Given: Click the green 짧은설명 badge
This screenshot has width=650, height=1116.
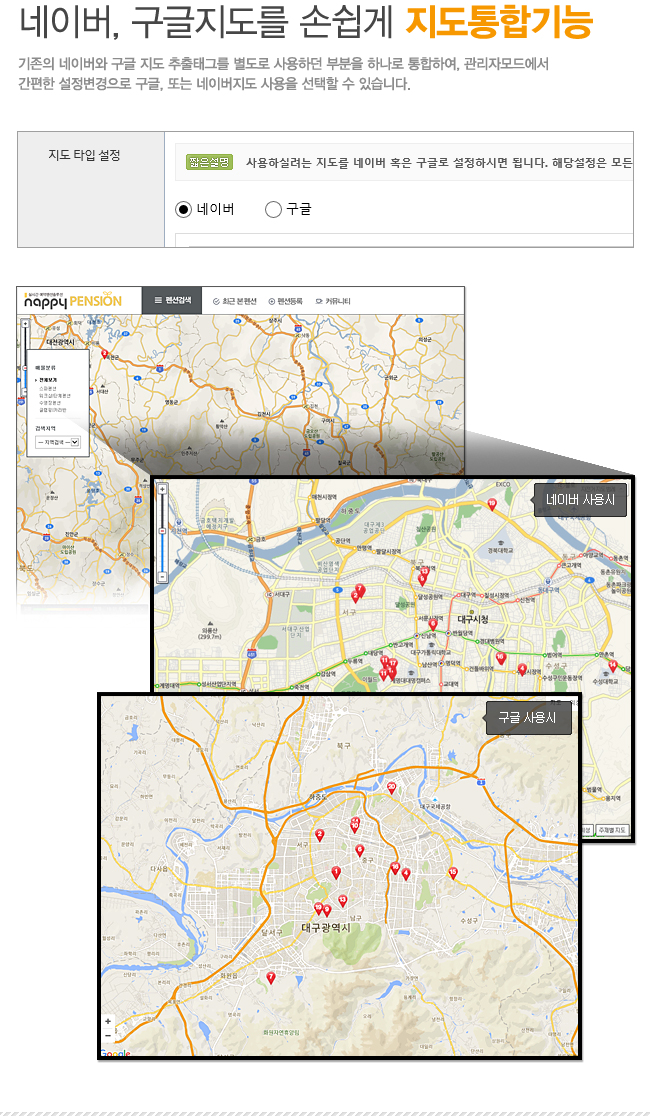Looking at the screenshot, I should 209,162.
